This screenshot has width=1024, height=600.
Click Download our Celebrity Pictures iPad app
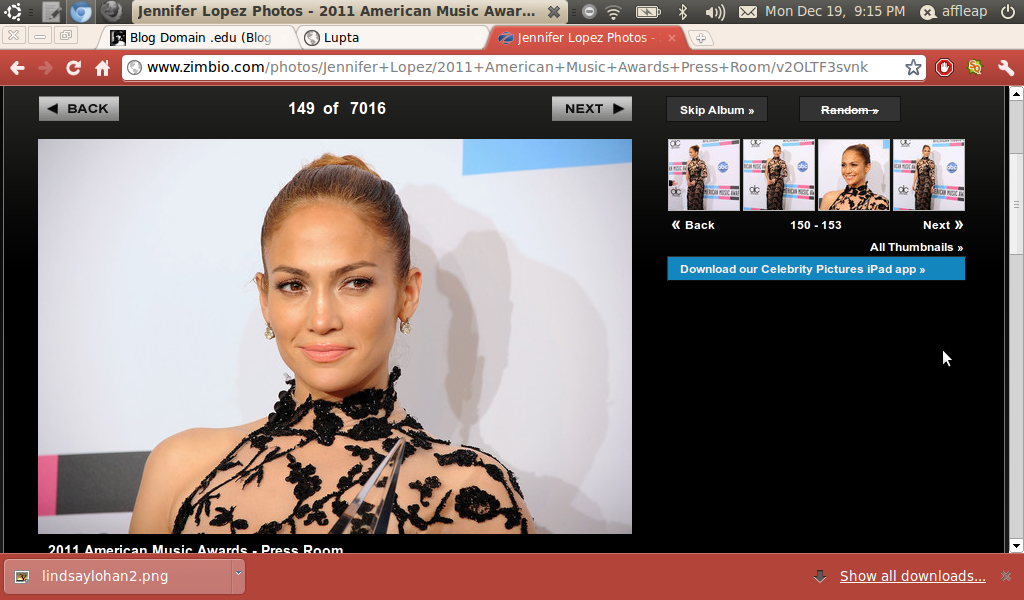(816, 269)
